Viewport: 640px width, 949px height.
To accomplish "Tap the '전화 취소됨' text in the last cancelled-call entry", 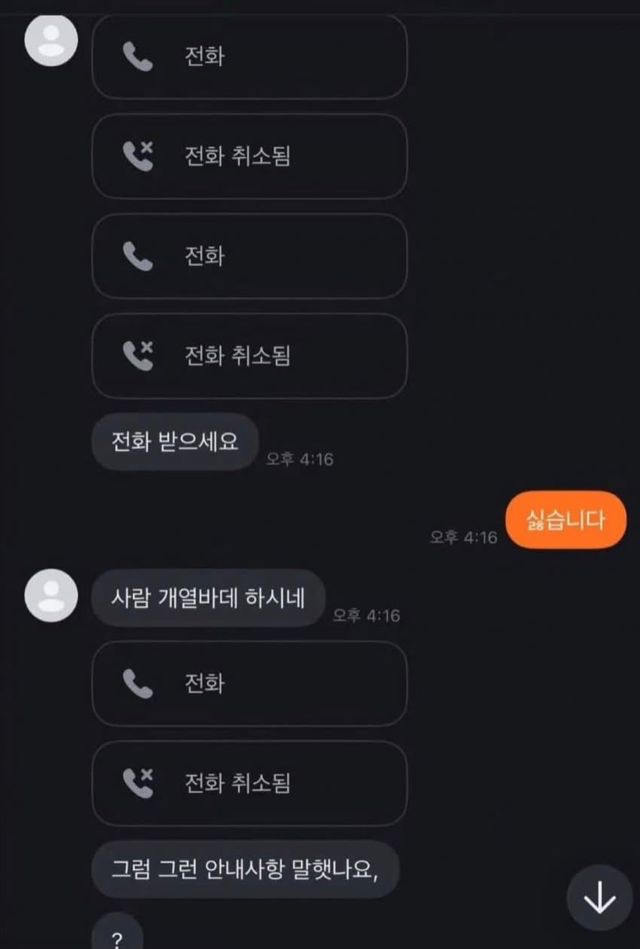I will (x=237, y=783).
